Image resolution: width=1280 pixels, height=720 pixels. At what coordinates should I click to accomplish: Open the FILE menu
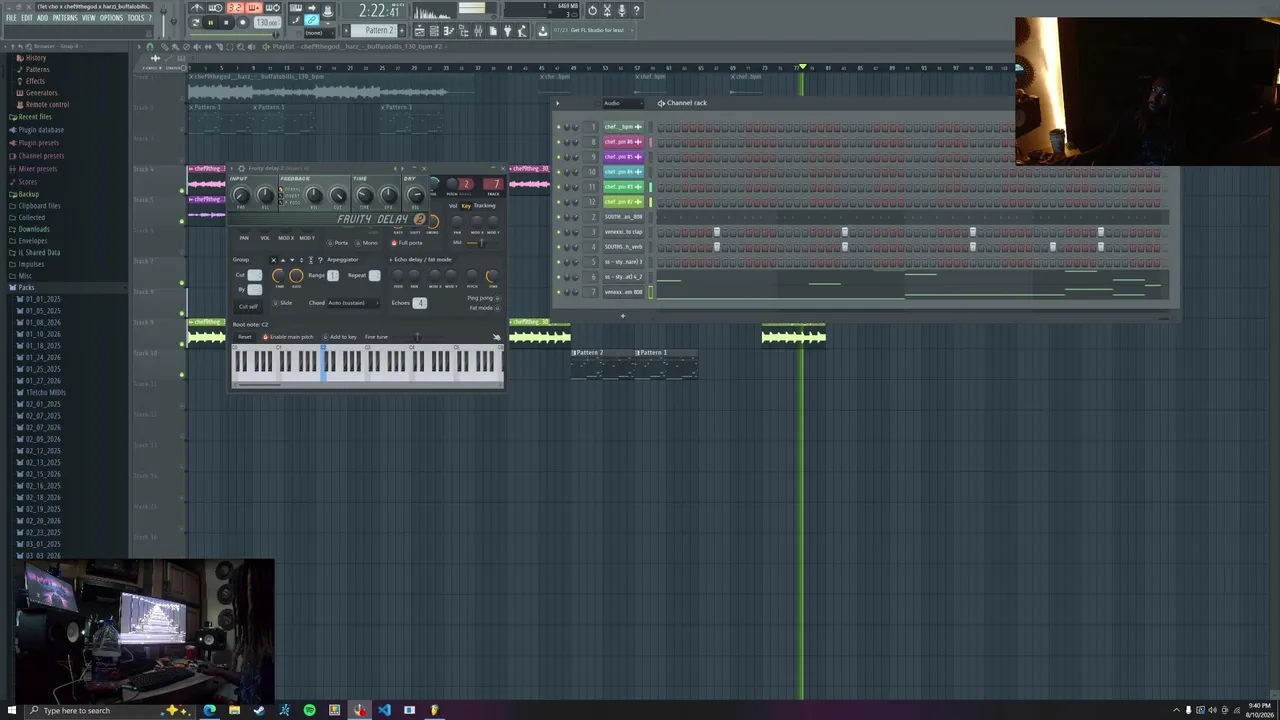[11, 18]
